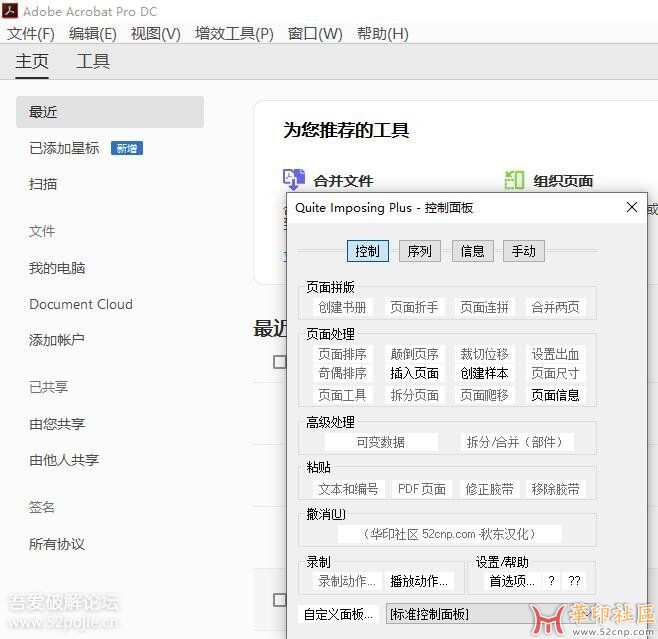Viewport: 658px width, 639px height.
Task: Click the 组织页面 tool icon
Action: coord(514,180)
